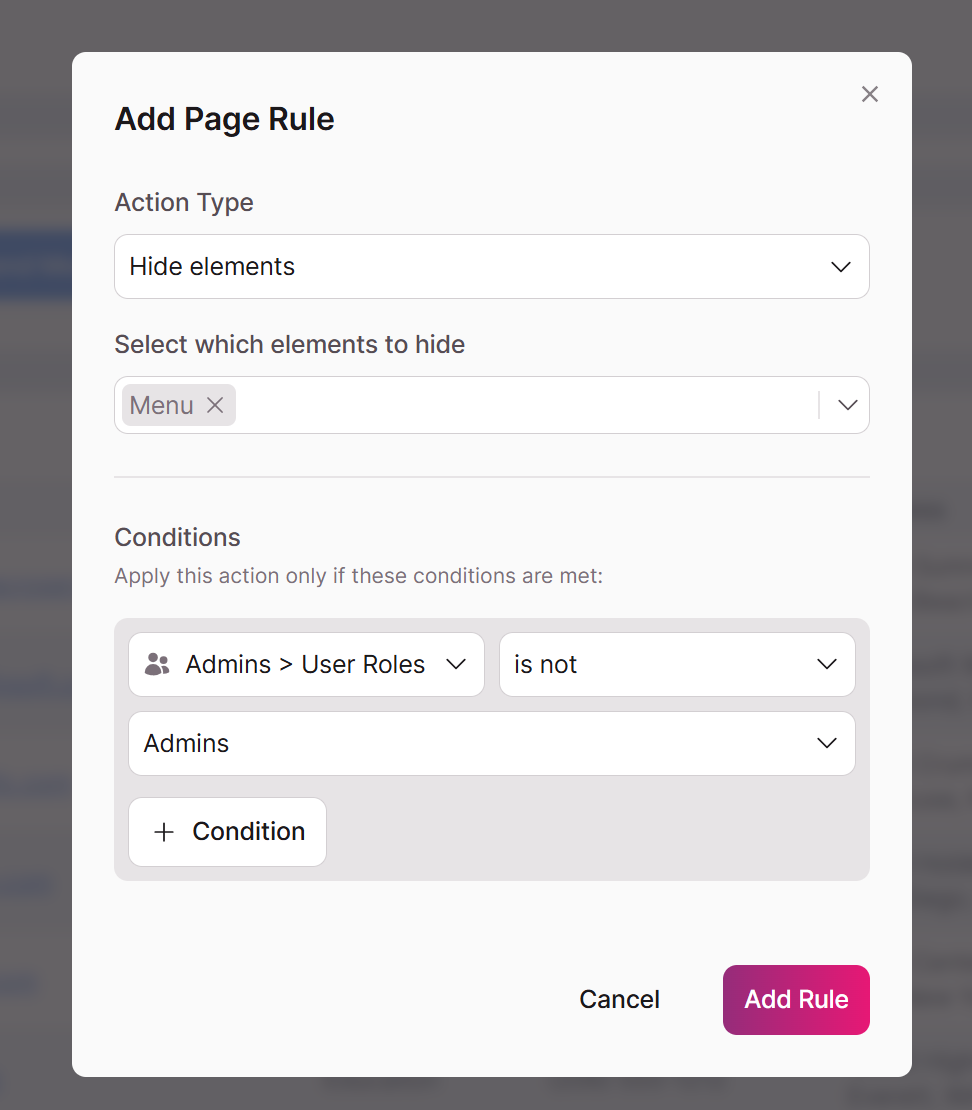Click the plus icon beside Condition

tap(164, 832)
